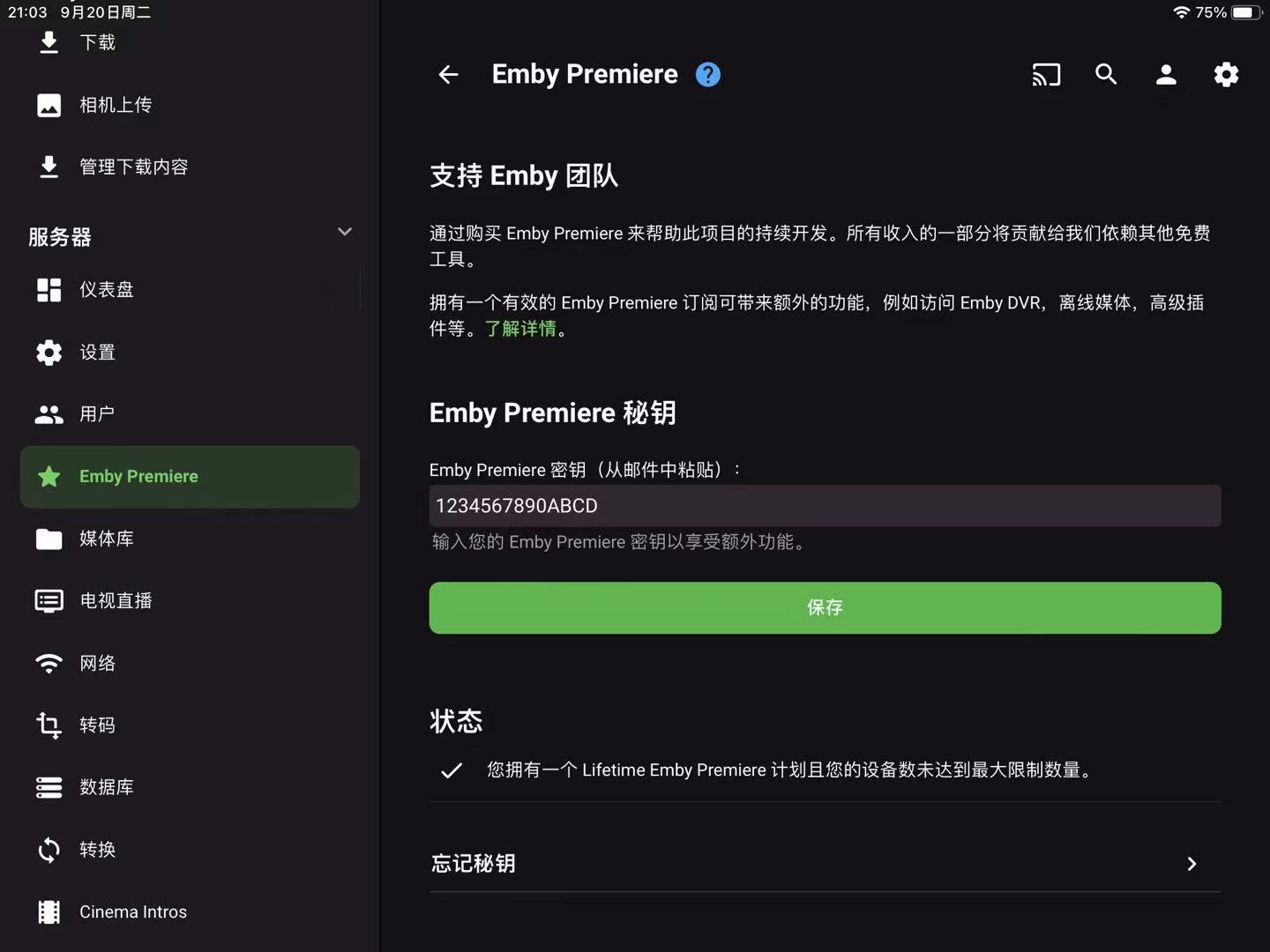Open 仪表盘 dashboard in sidebar
The height and width of the screenshot is (952, 1270).
tap(190, 290)
